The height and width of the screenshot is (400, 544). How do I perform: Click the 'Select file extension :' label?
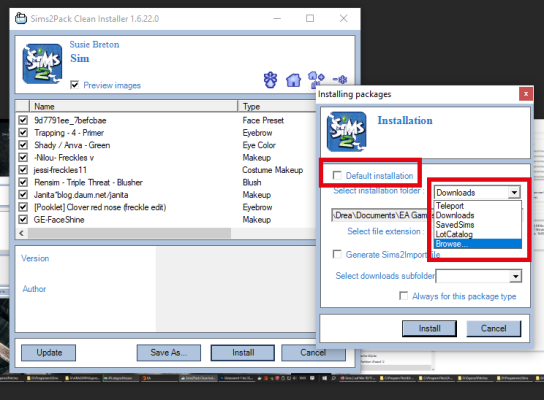pyautogui.click(x=386, y=231)
